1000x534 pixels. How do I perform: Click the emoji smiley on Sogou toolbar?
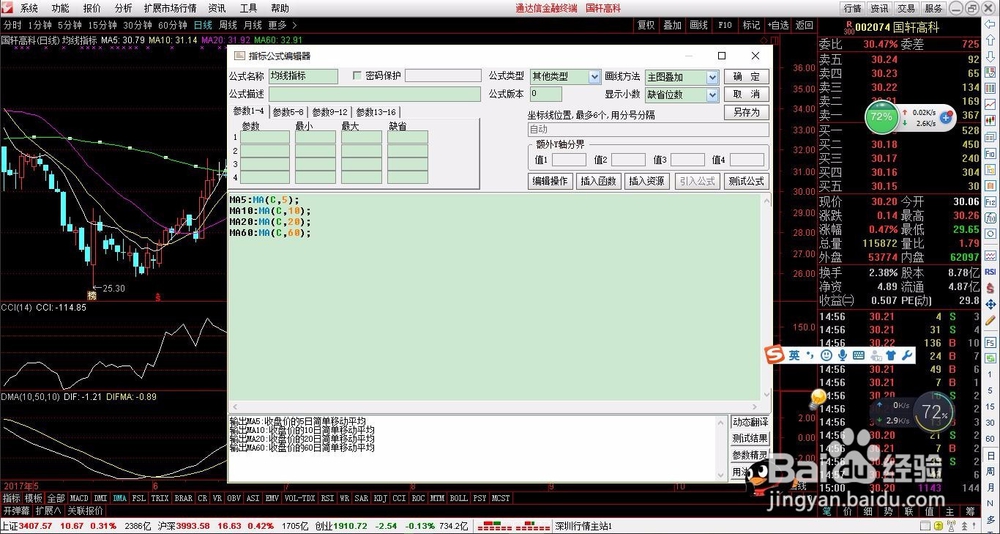pos(827,355)
